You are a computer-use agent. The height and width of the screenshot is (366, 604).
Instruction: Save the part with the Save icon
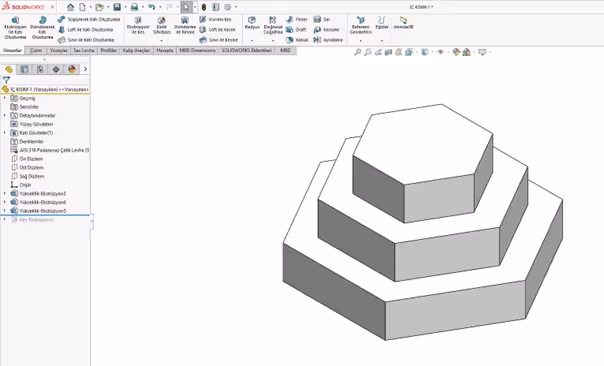(117, 7)
